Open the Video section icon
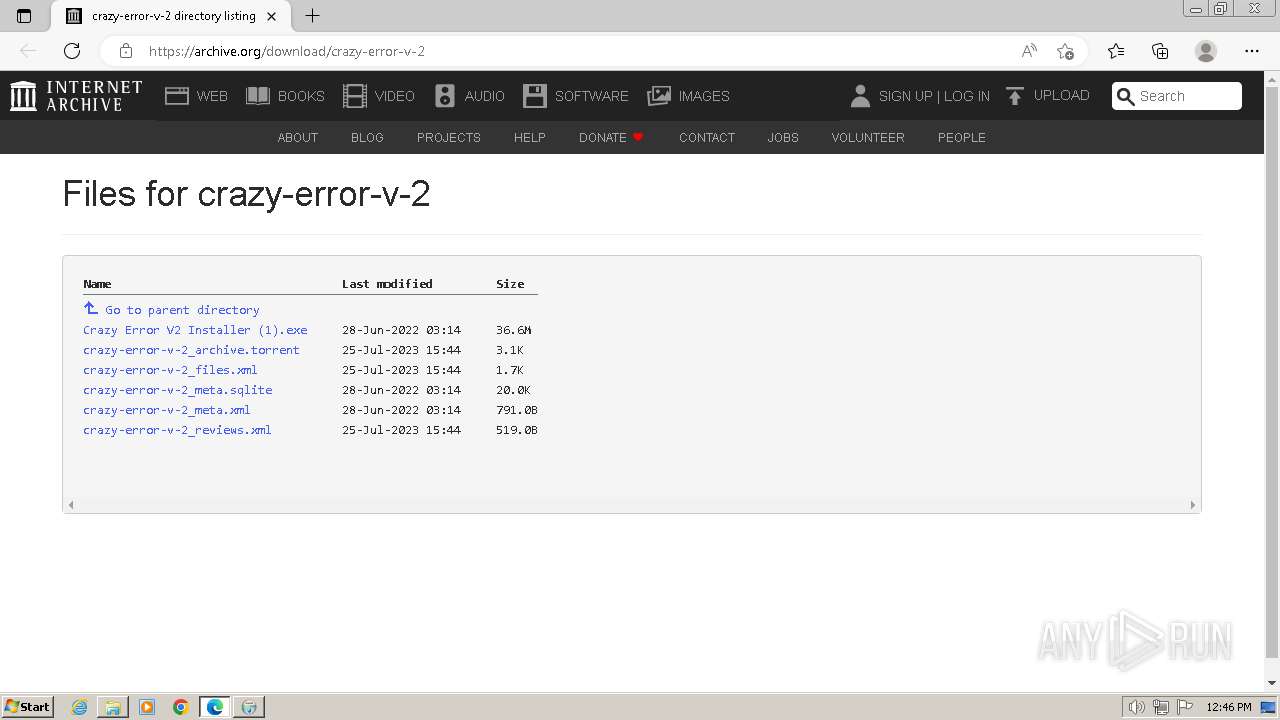The width and height of the screenshot is (1280, 720). click(355, 96)
